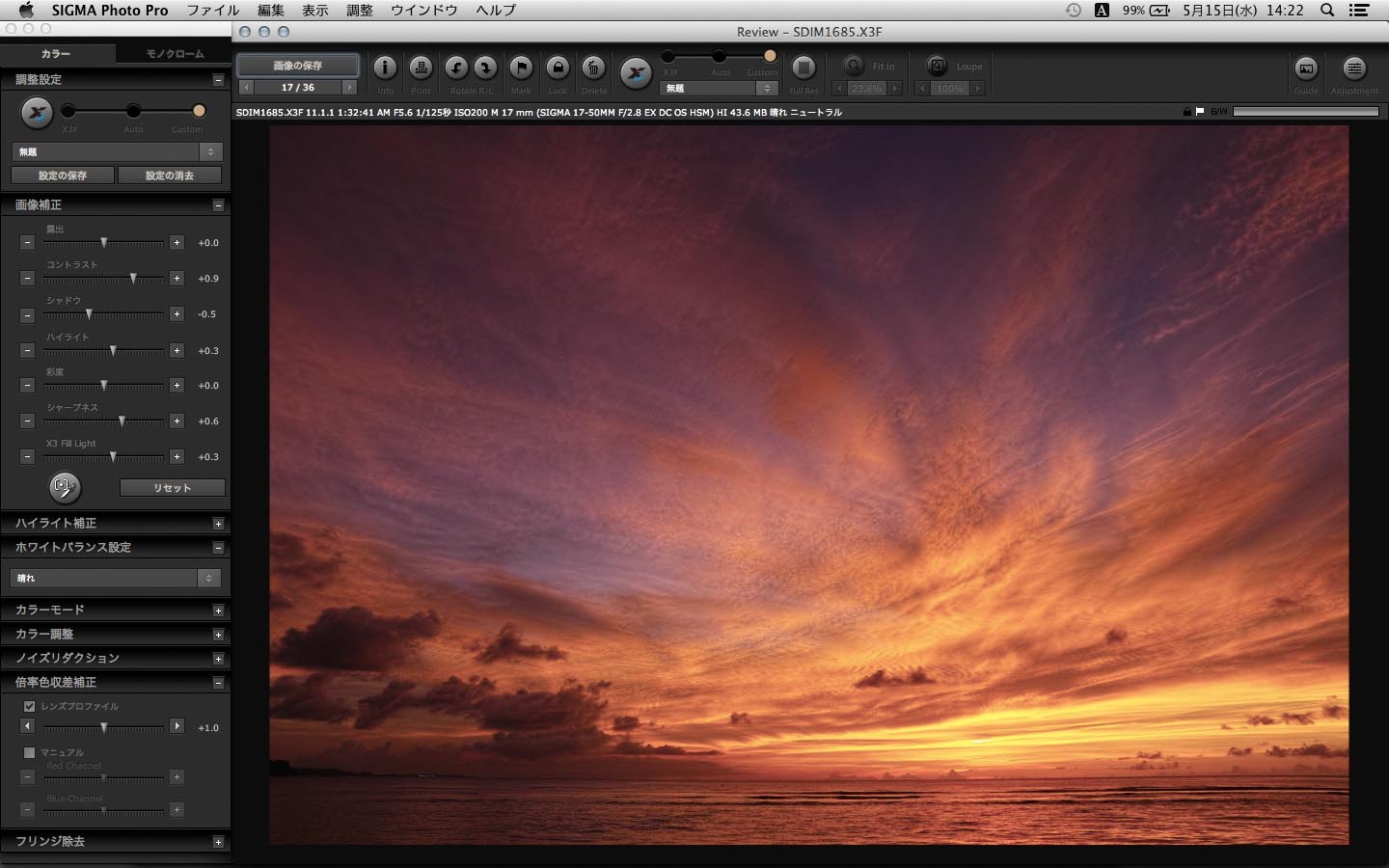Open the 編集 menu
This screenshot has height=868, width=1389.
click(x=271, y=10)
